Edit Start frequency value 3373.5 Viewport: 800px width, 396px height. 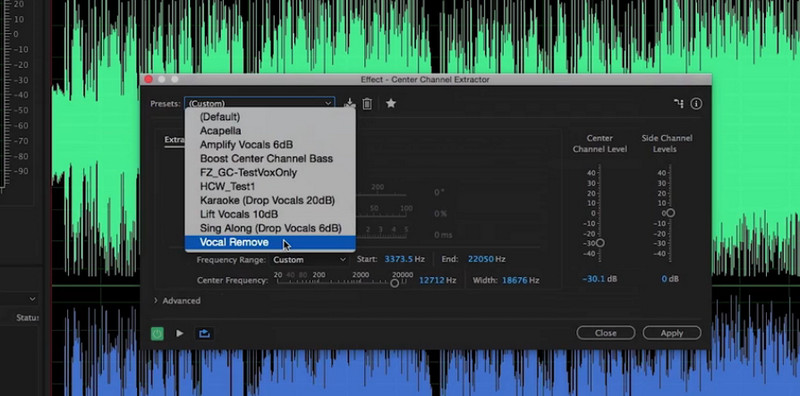pos(398,259)
